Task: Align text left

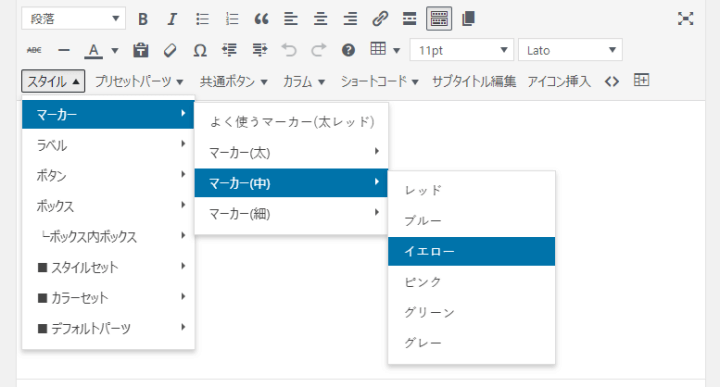Action: 291,19
